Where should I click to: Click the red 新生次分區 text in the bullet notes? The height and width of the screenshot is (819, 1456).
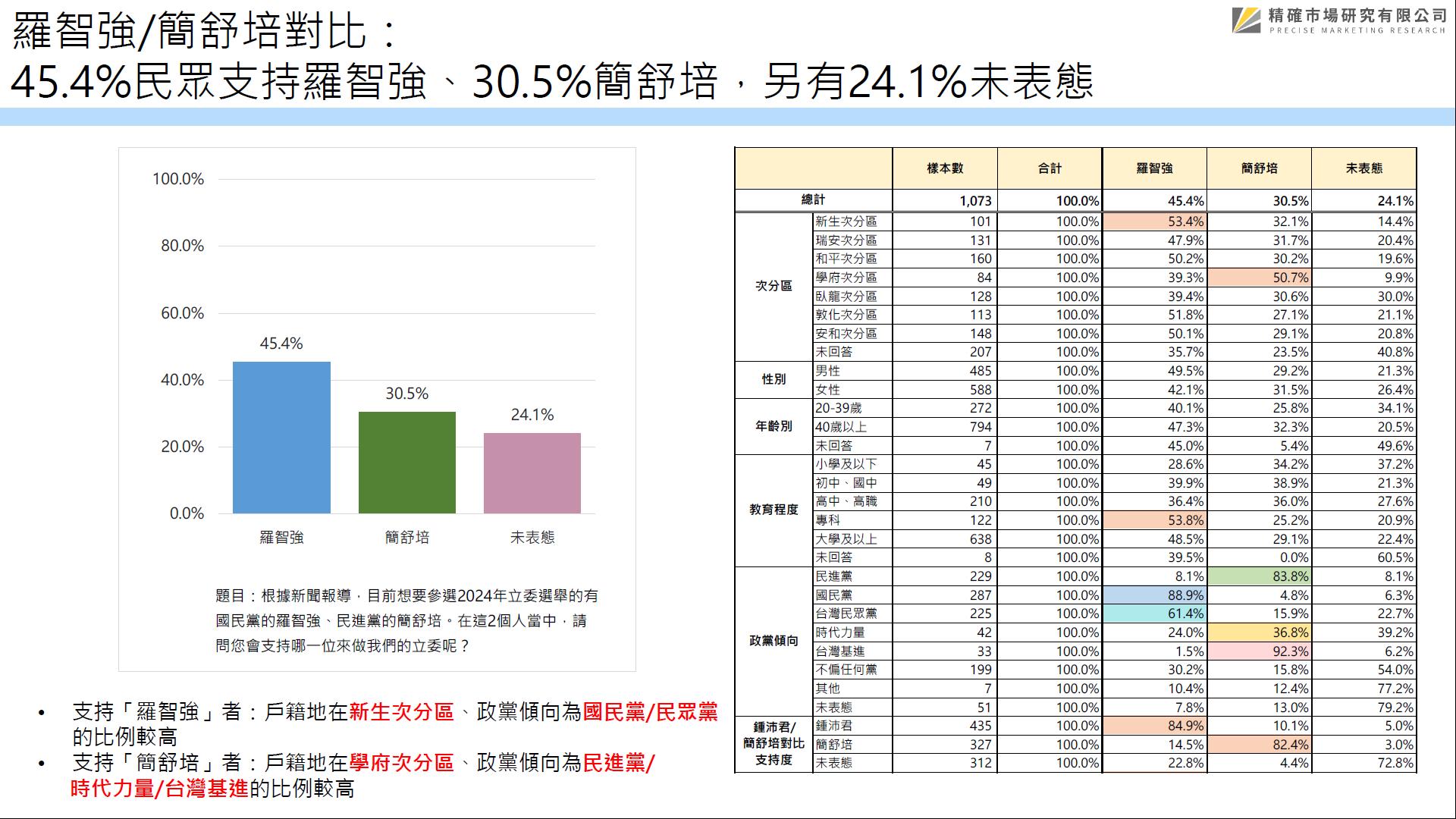pyautogui.click(x=401, y=712)
